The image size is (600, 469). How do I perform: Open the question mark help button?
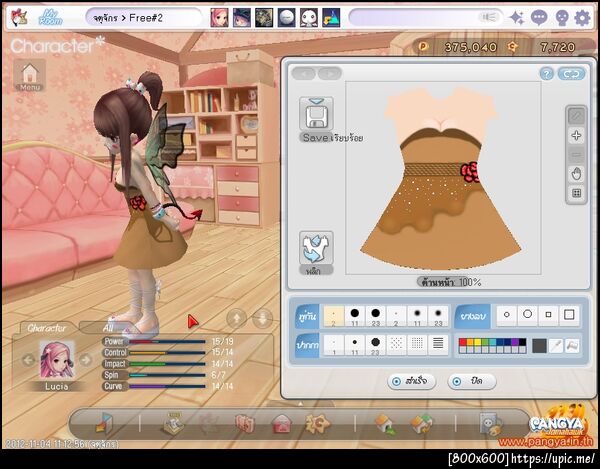(547, 73)
